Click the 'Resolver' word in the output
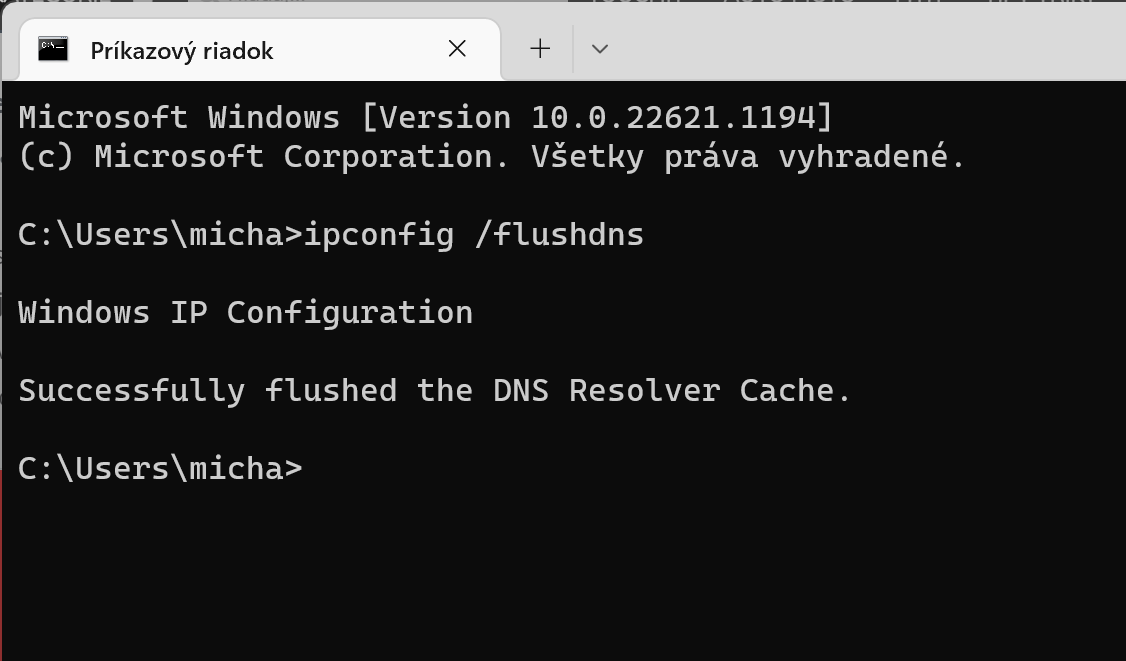This screenshot has height=661, width=1126. [x=644, y=390]
